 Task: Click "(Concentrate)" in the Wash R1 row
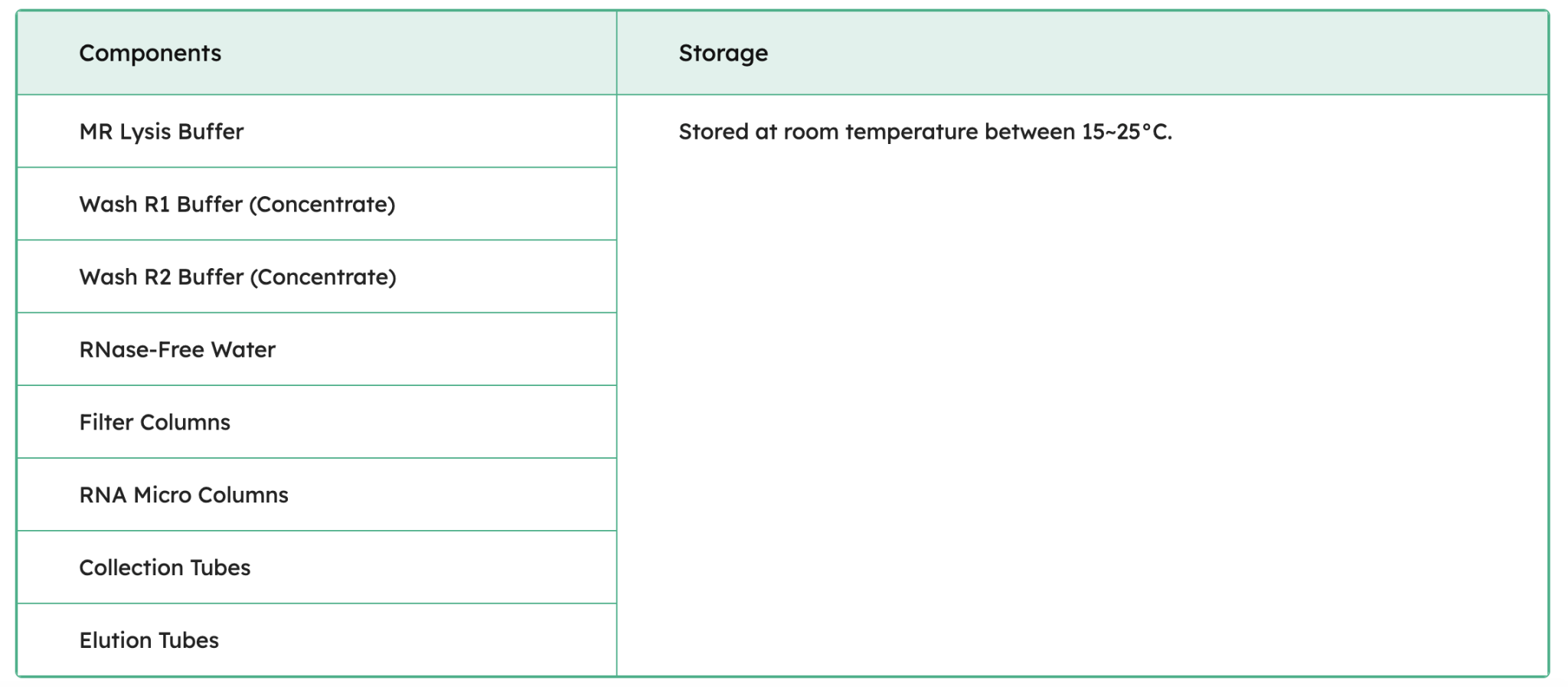click(x=322, y=204)
